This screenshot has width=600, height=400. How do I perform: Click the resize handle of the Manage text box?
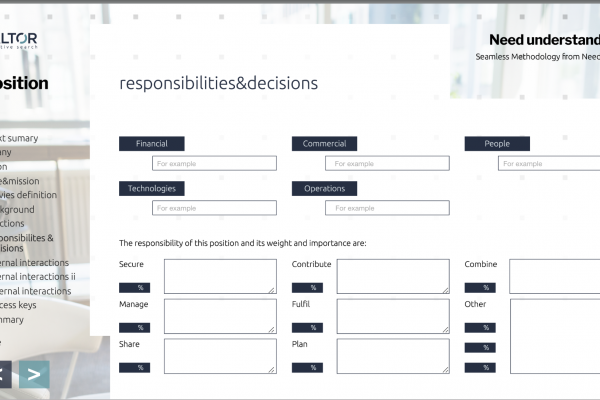tap(272, 329)
